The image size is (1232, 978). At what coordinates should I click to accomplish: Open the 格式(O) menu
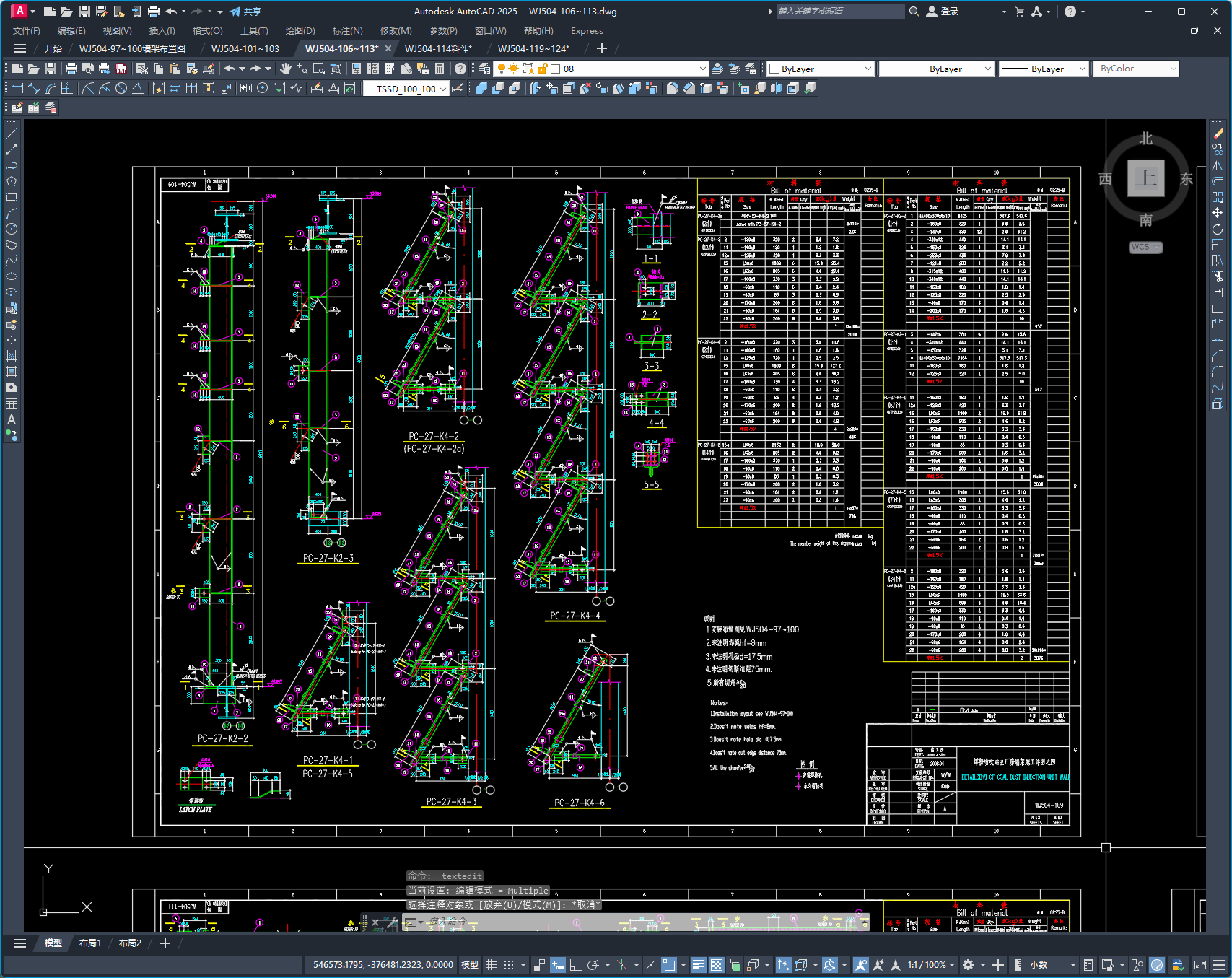[x=207, y=30]
